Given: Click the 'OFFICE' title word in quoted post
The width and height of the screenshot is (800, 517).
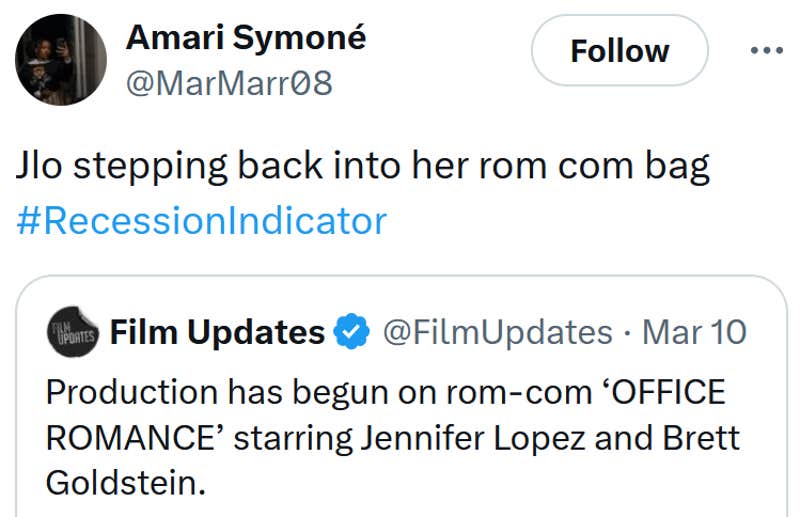Looking at the screenshot, I should pos(667,391).
